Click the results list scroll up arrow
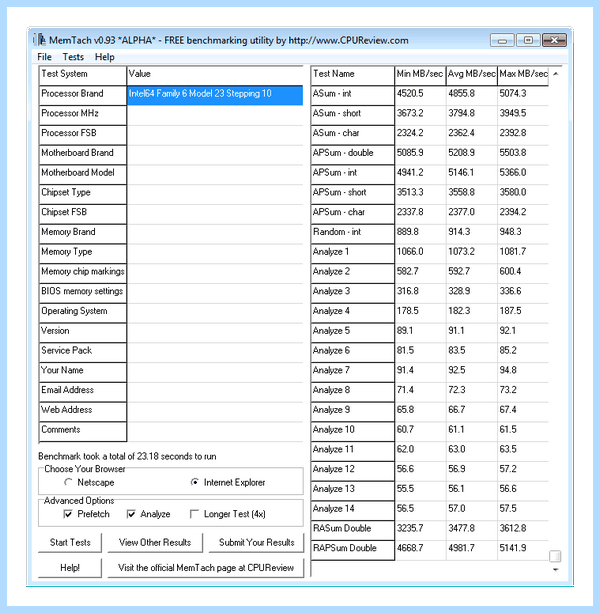This screenshot has width=600, height=613. (555, 74)
